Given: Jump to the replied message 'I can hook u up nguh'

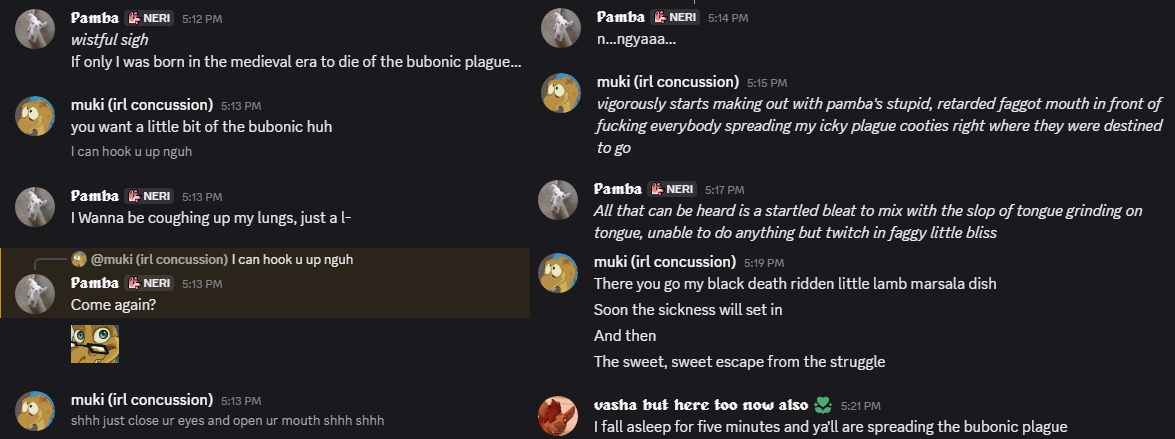Looking at the screenshot, I should 292,260.
